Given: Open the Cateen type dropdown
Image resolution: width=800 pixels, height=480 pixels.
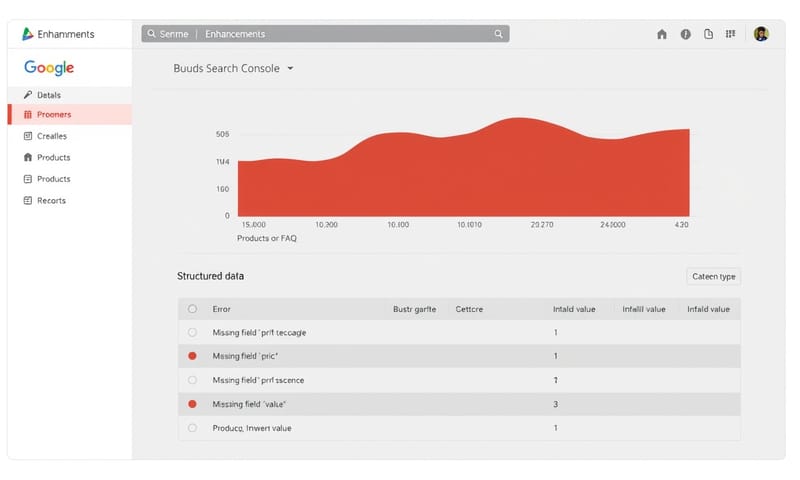Looking at the screenshot, I should [x=714, y=276].
